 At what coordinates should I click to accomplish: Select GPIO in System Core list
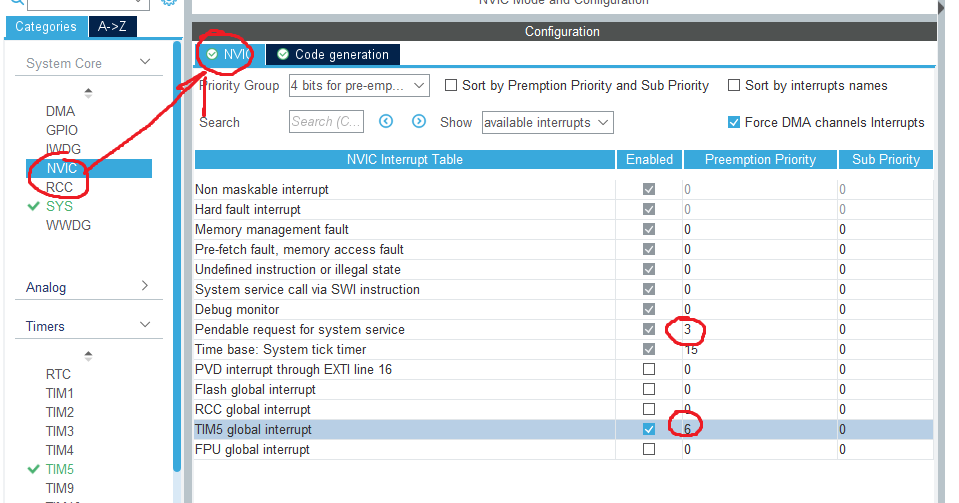[61, 130]
